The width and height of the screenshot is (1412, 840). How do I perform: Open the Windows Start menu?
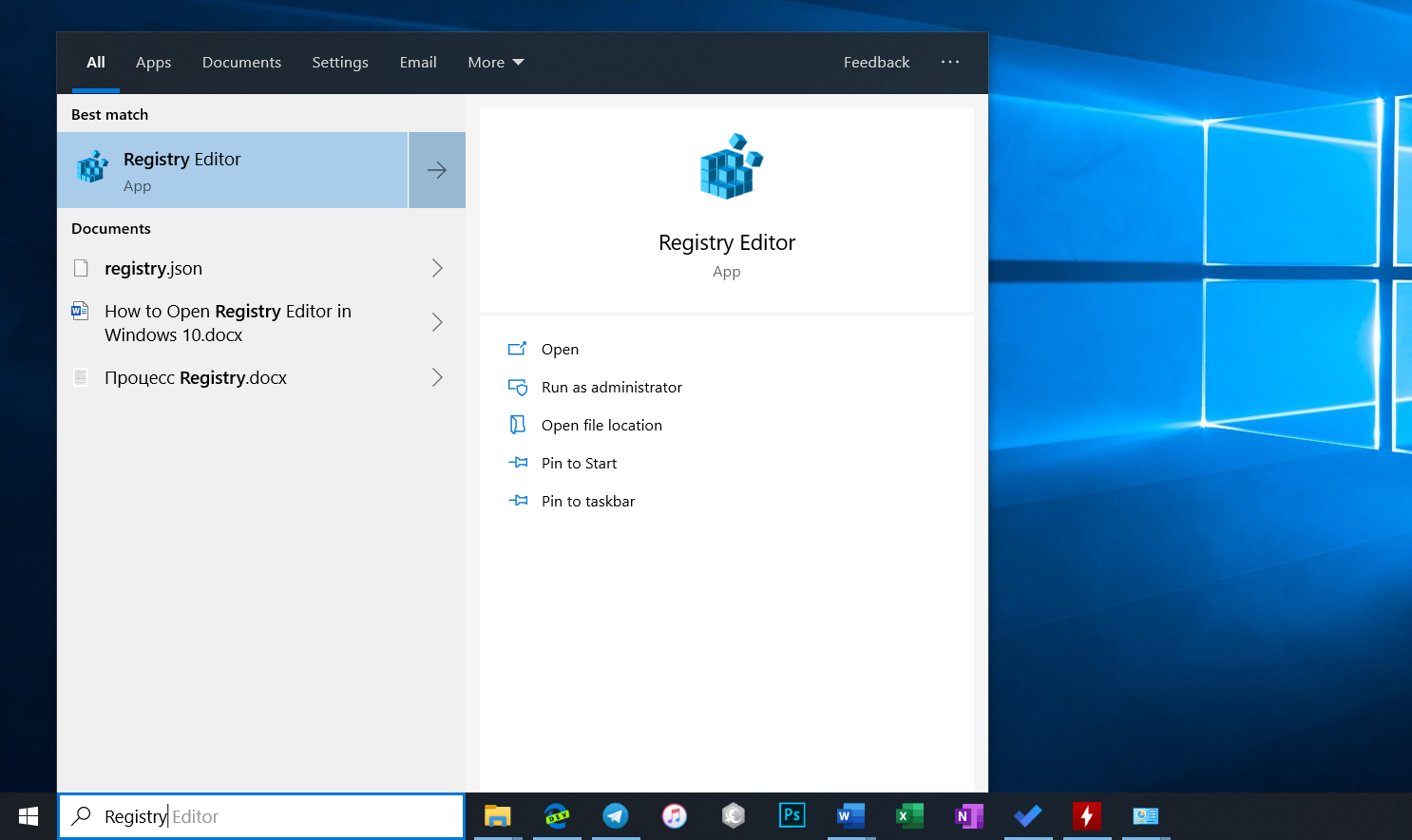[x=29, y=816]
